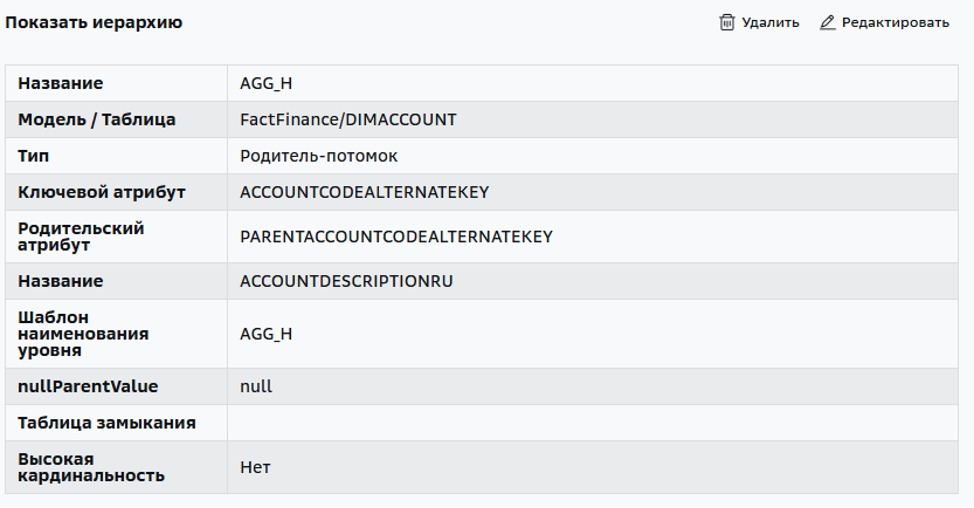Click the trash can delete icon

pos(727,22)
